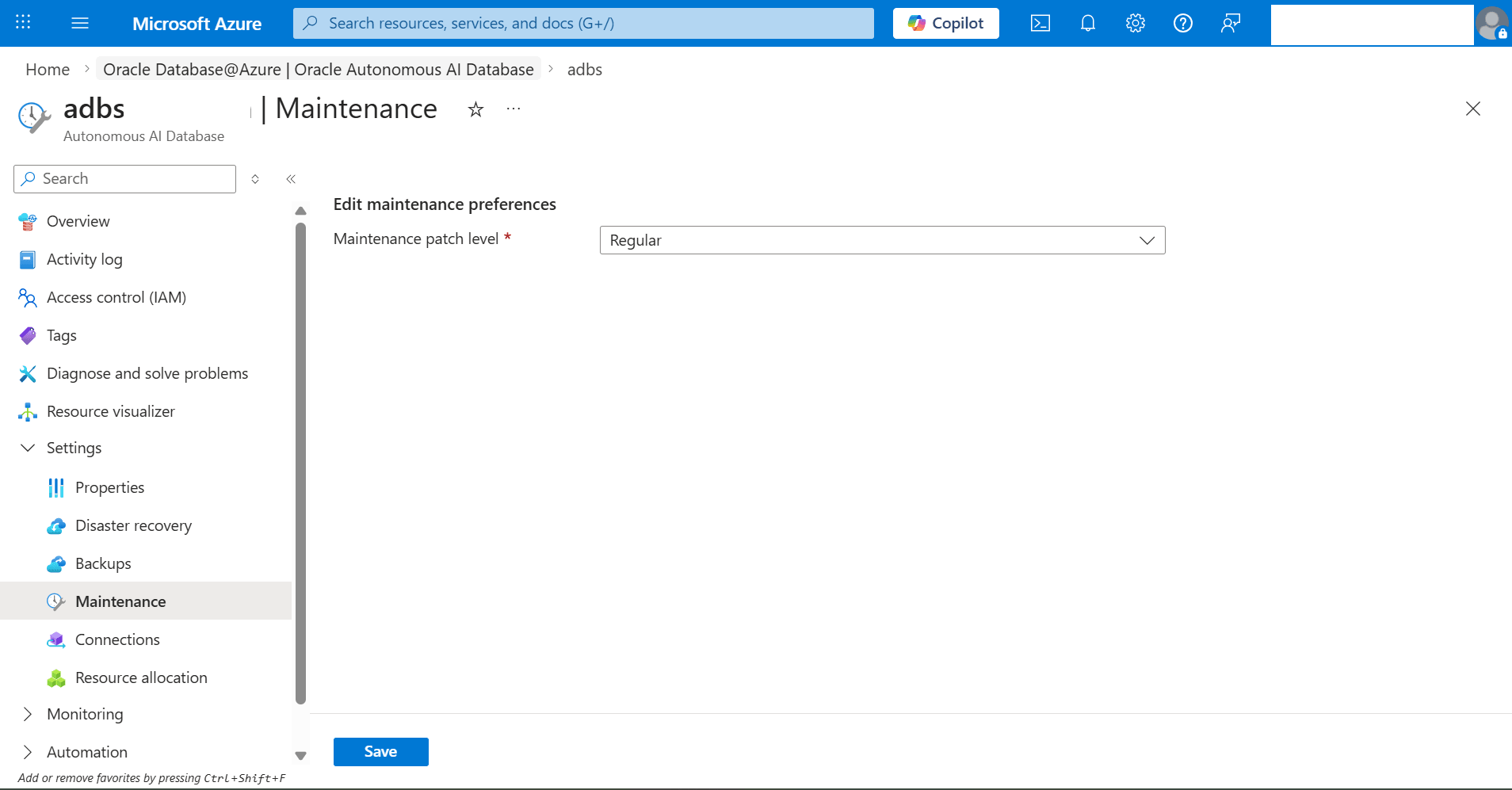The width and height of the screenshot is (1512, 790).
Task: Toggle expand/collapse all menu groups
Action: (x=255, y=179)
